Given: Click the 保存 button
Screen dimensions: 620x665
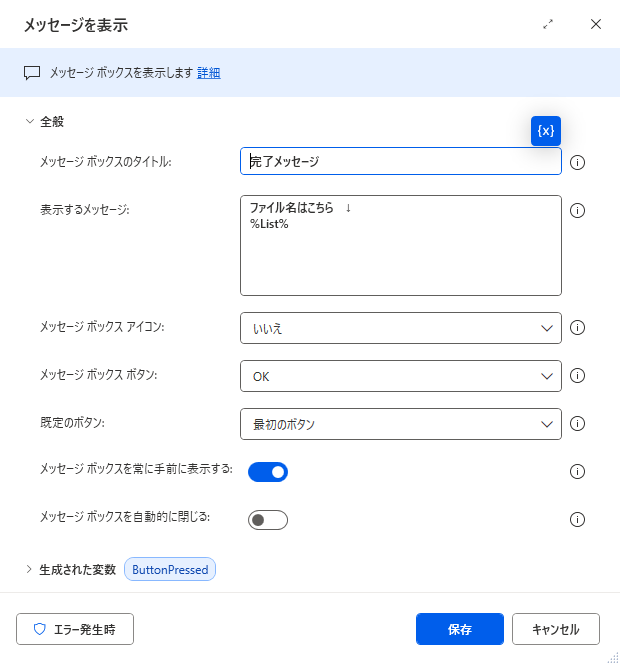Looking at the screenshot, I should click(x=460, y=629).
